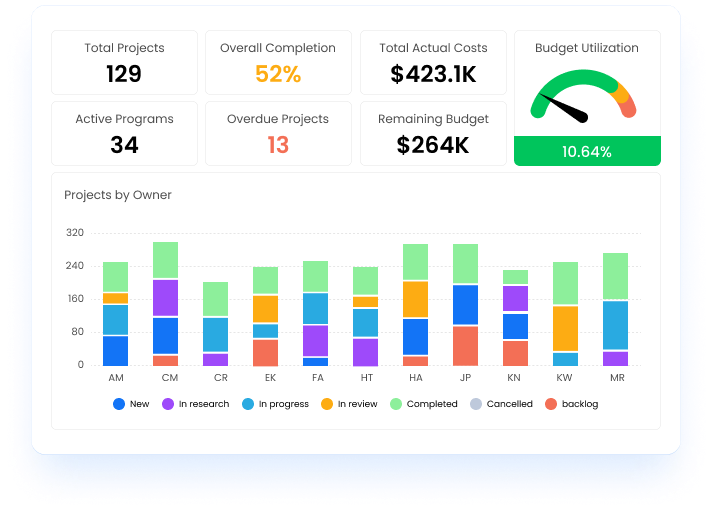Toggle the In research legend dot
Image resolution: width=712 pixels, height=512 pixels.
coord(168,404)
